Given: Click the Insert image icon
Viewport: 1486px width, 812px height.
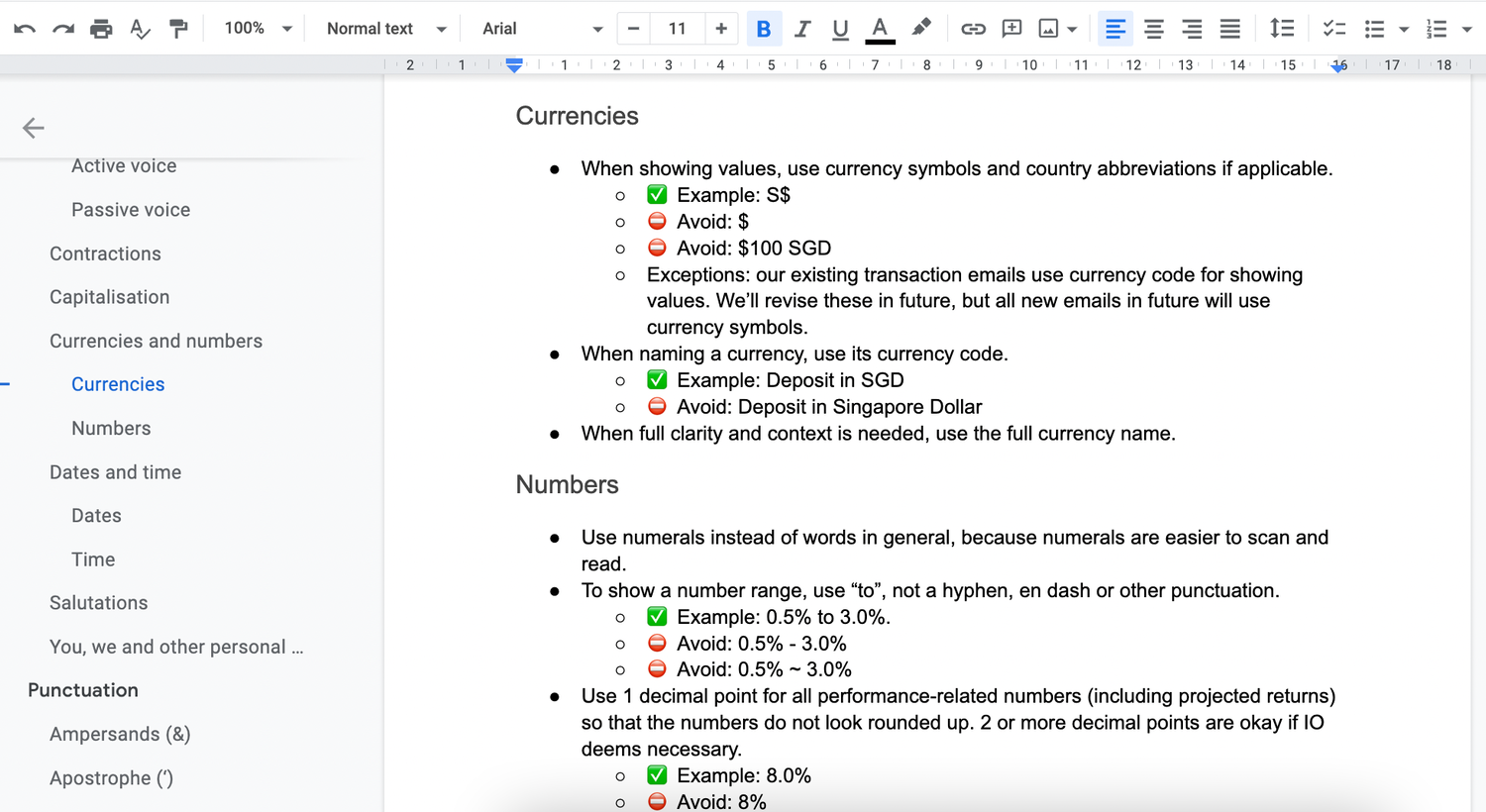Looking at the screenshot, I should point(1048,29).
